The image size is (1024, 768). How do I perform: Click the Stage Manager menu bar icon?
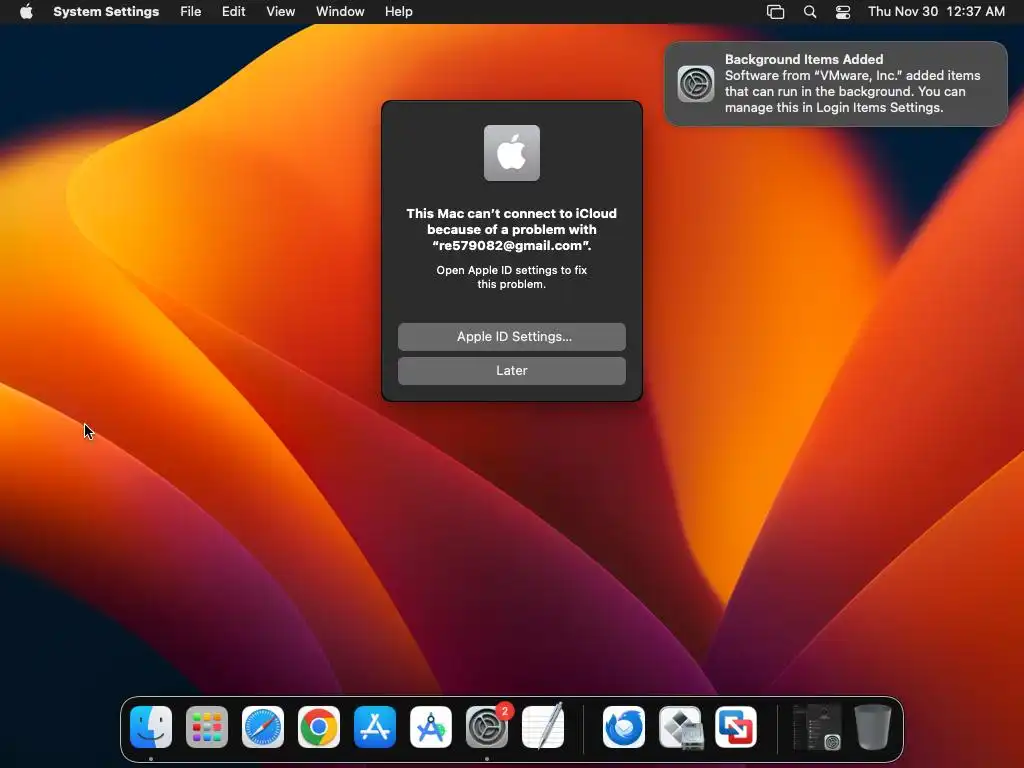coord(775,12)
